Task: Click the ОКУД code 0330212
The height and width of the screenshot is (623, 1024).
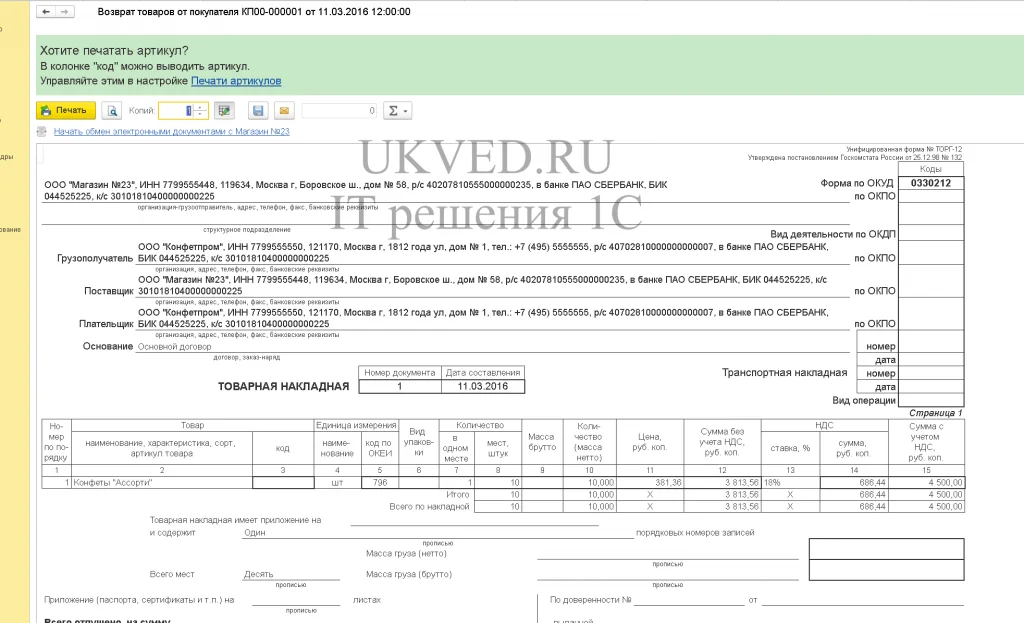Action: coord(931,183)
